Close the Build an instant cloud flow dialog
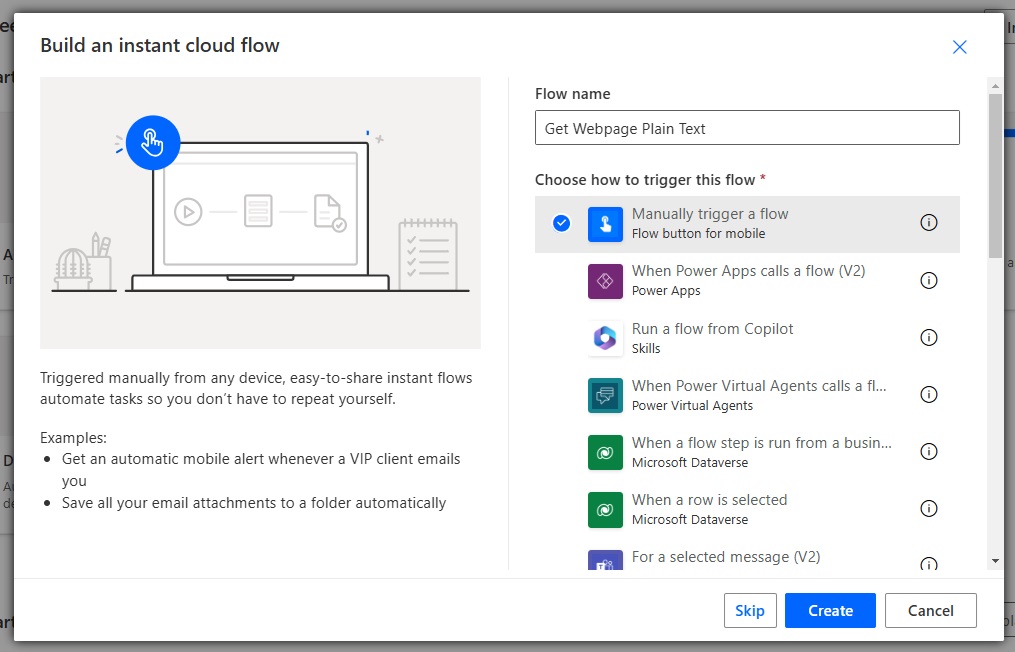 coord(959,47)
